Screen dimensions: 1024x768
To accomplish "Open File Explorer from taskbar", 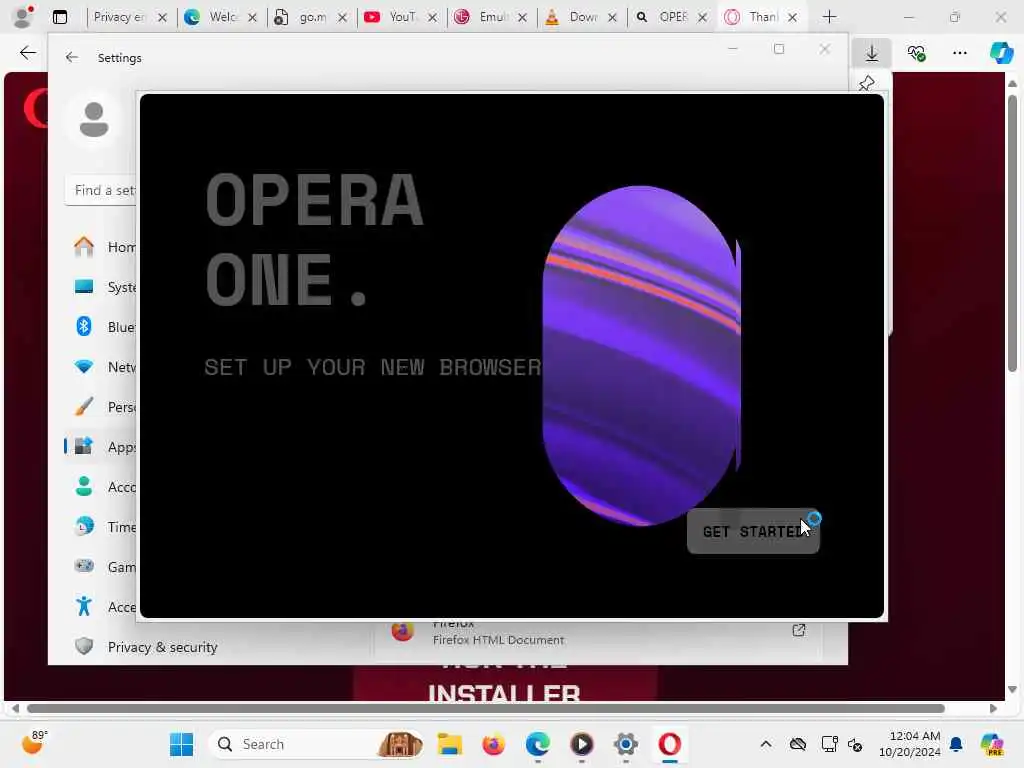I will point(449,744).
